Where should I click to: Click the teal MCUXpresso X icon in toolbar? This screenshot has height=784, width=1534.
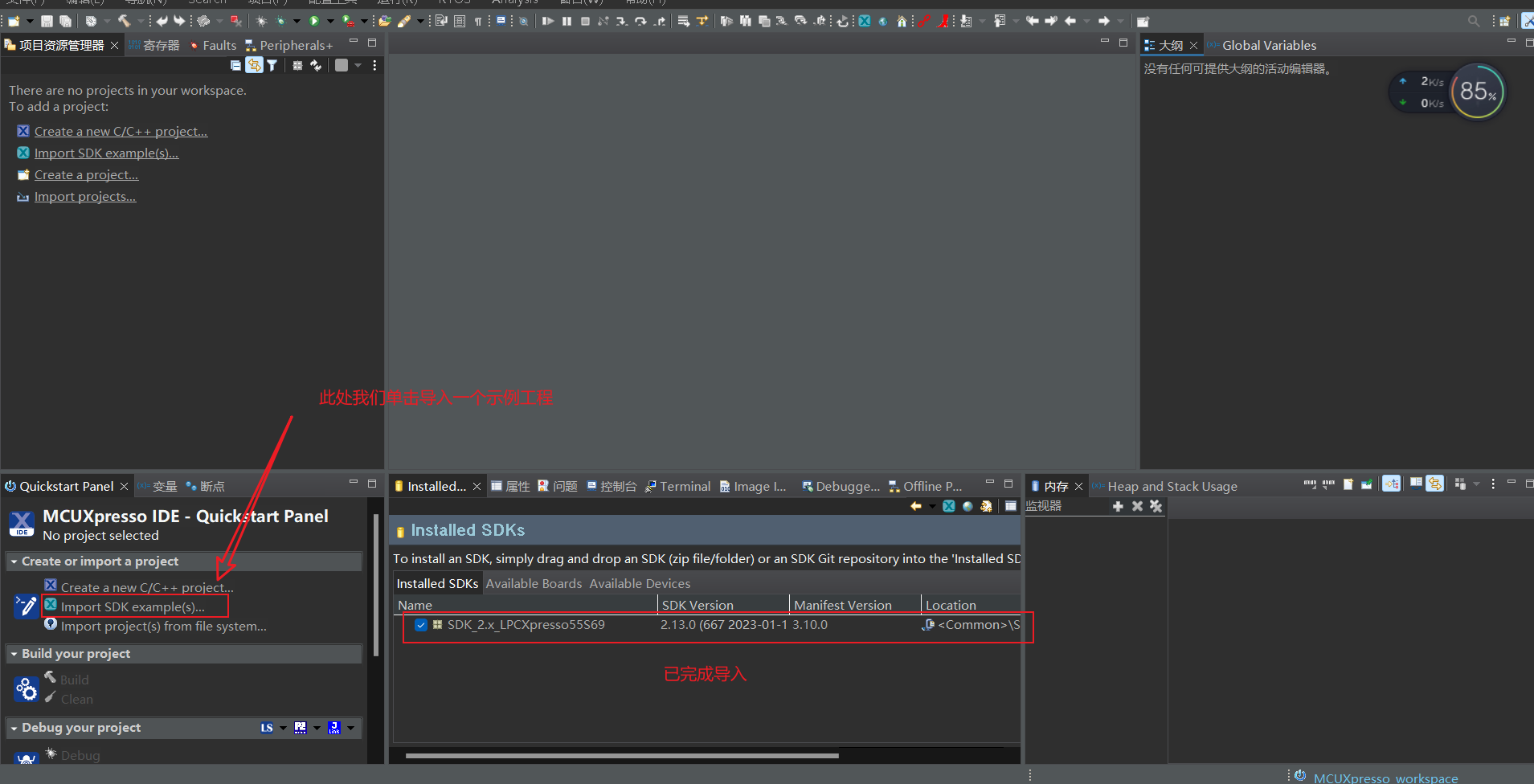click(864, 21)
